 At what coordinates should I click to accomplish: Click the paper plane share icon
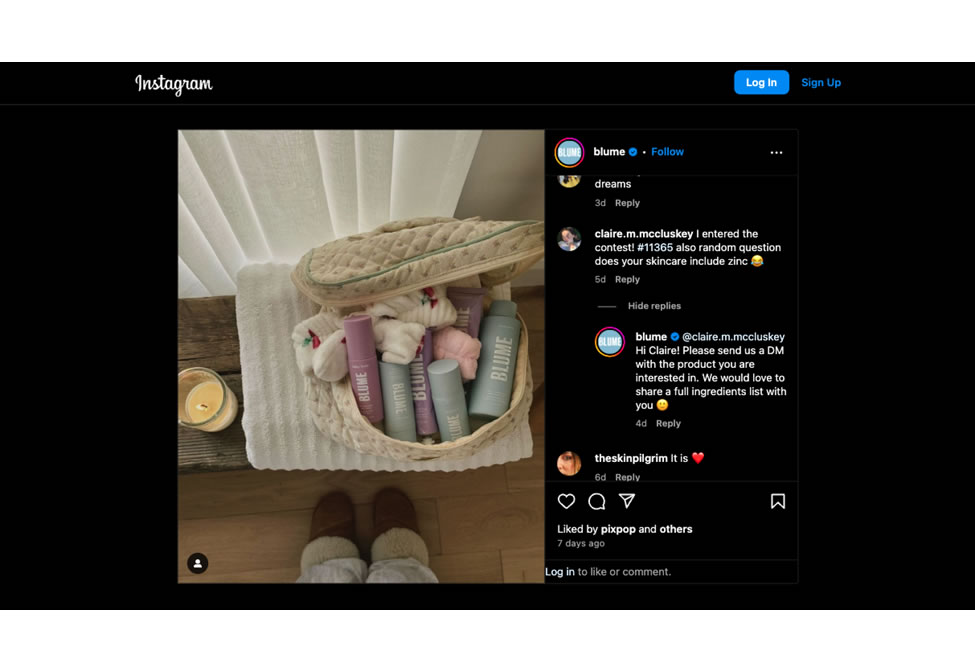point(627,501)
